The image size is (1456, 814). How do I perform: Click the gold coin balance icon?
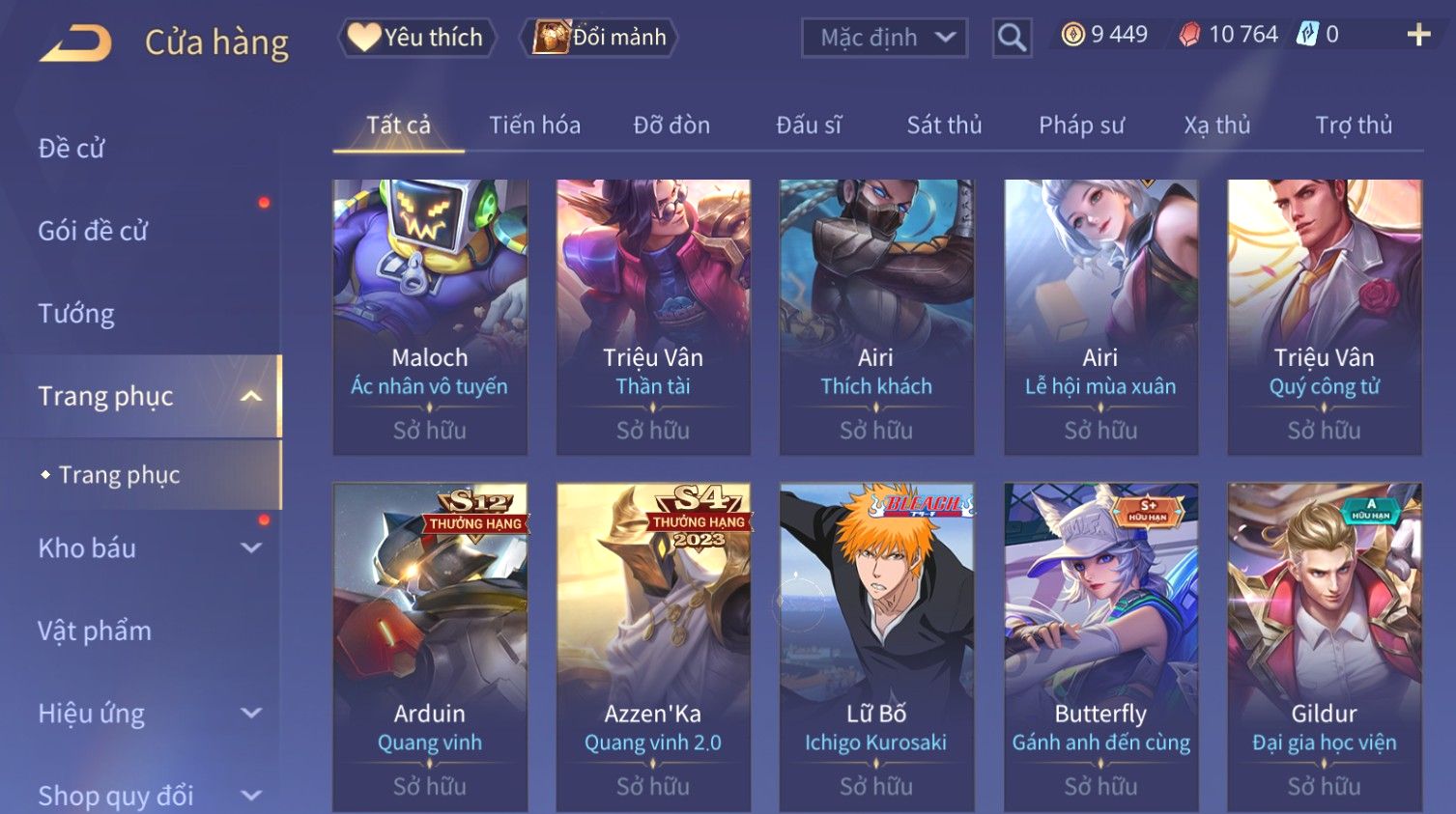[1072, 35]
